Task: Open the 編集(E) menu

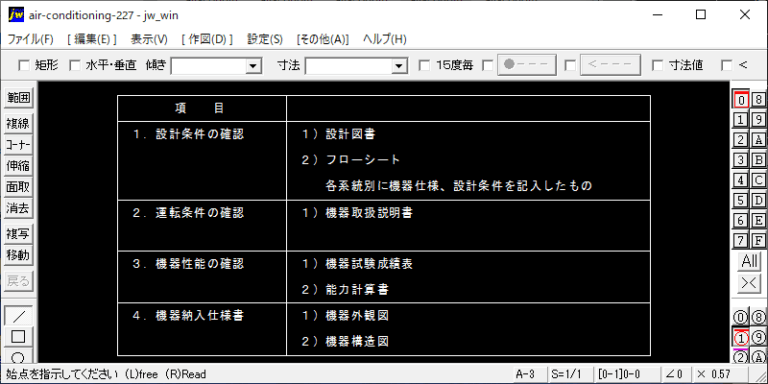Action: point(92,40)
